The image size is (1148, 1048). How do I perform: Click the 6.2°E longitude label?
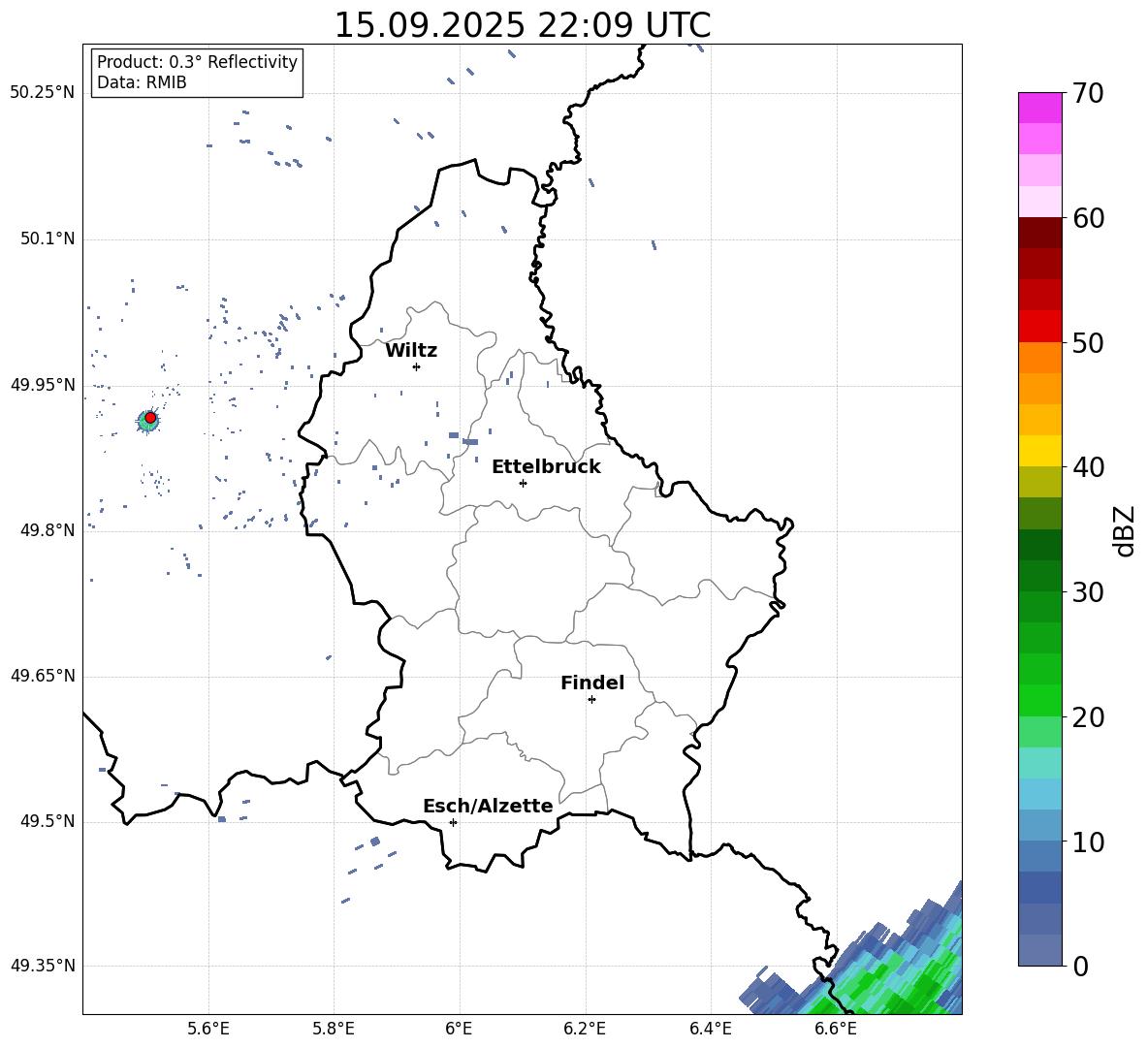[x=585, y=1030]
